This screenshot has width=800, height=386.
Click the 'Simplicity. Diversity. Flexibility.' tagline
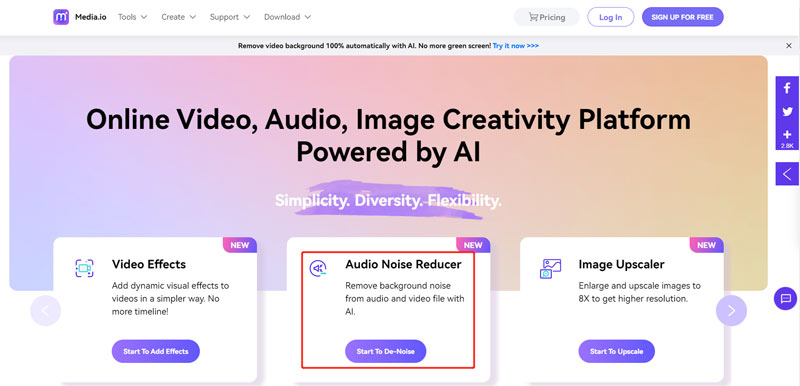(388, 200)
